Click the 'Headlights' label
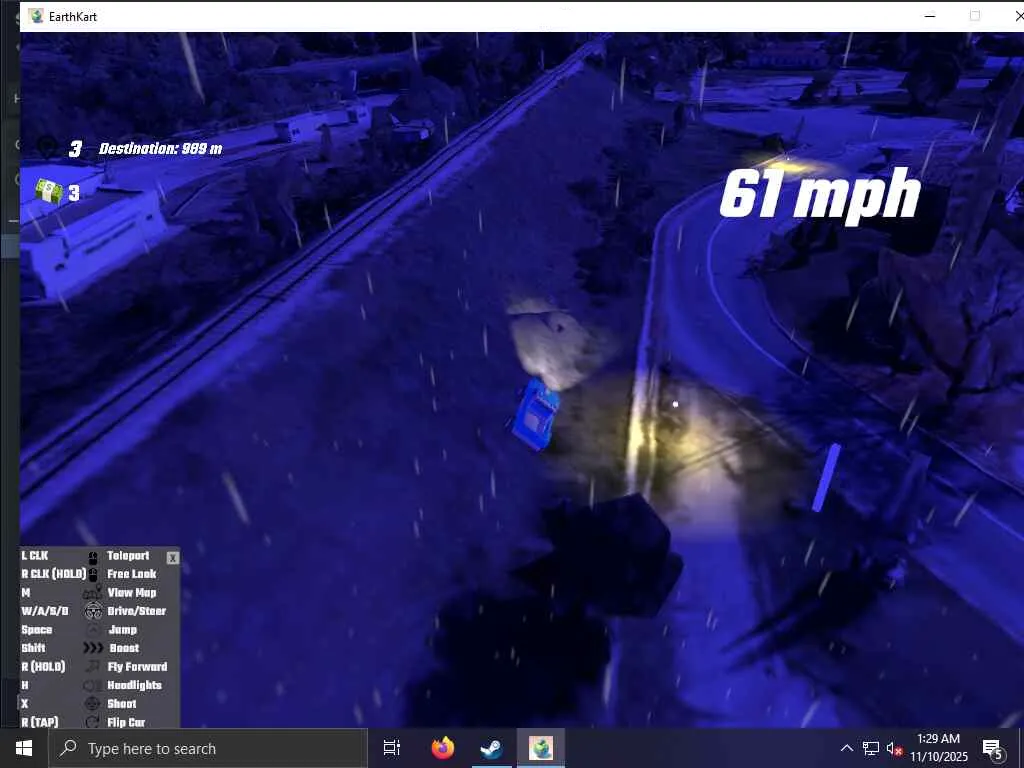Screen dimensions: 1024x768 (135, 685)
